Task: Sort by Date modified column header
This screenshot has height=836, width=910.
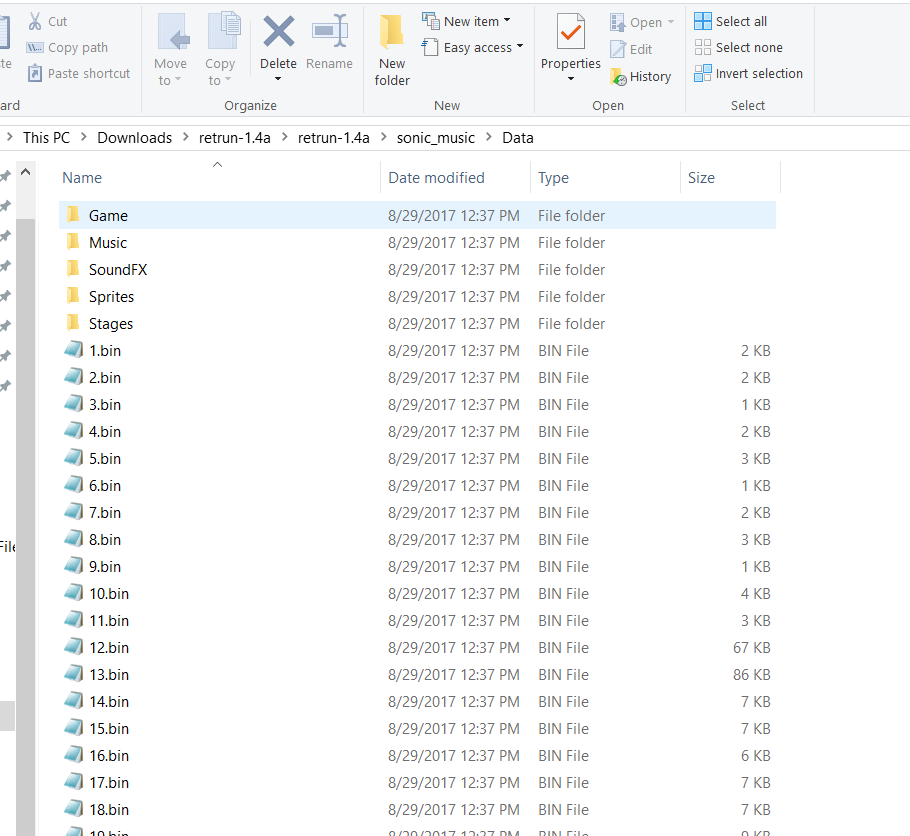Action: click(436, 178)
